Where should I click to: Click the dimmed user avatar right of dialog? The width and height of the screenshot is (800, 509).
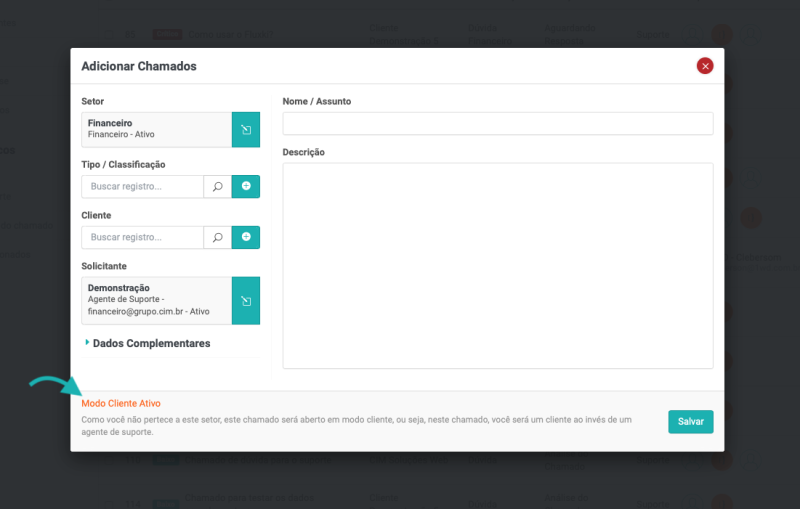pyautogui.click(x=751, y=218)
